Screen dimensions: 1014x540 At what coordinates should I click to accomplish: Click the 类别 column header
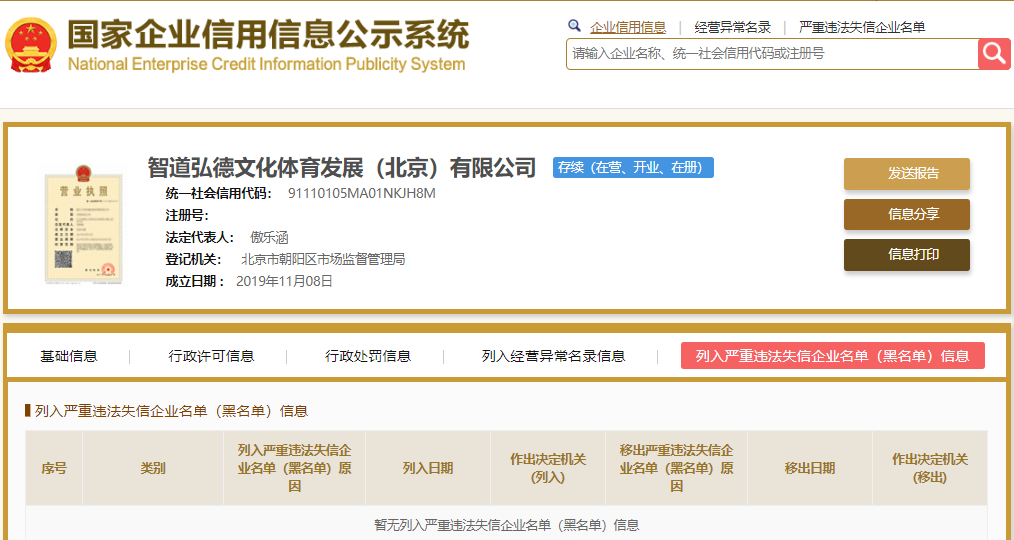point(153,468)
